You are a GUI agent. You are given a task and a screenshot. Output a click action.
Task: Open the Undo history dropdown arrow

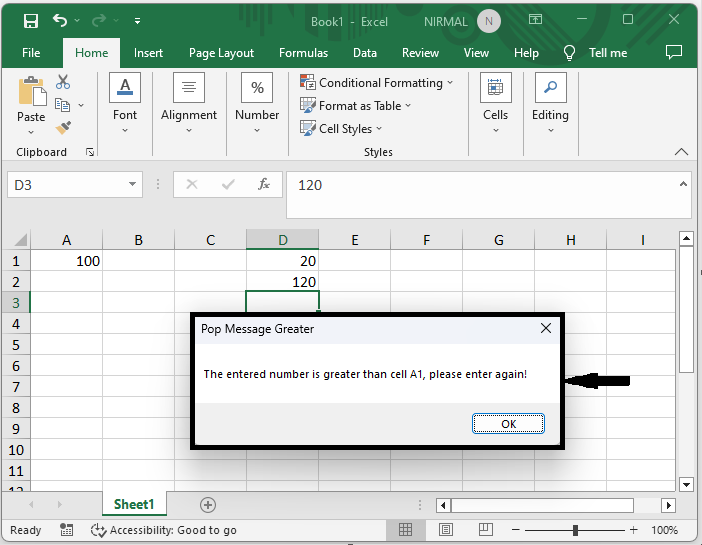pos(77,21)
